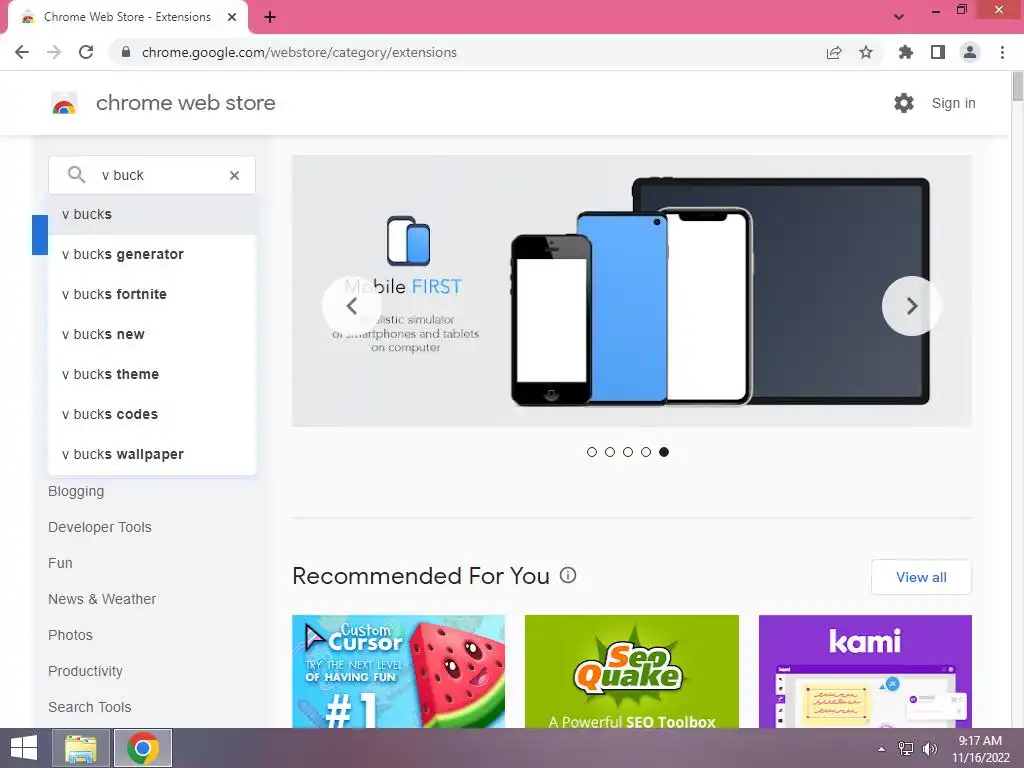Jump to first carousel slide dot

[x=592, y=452]
